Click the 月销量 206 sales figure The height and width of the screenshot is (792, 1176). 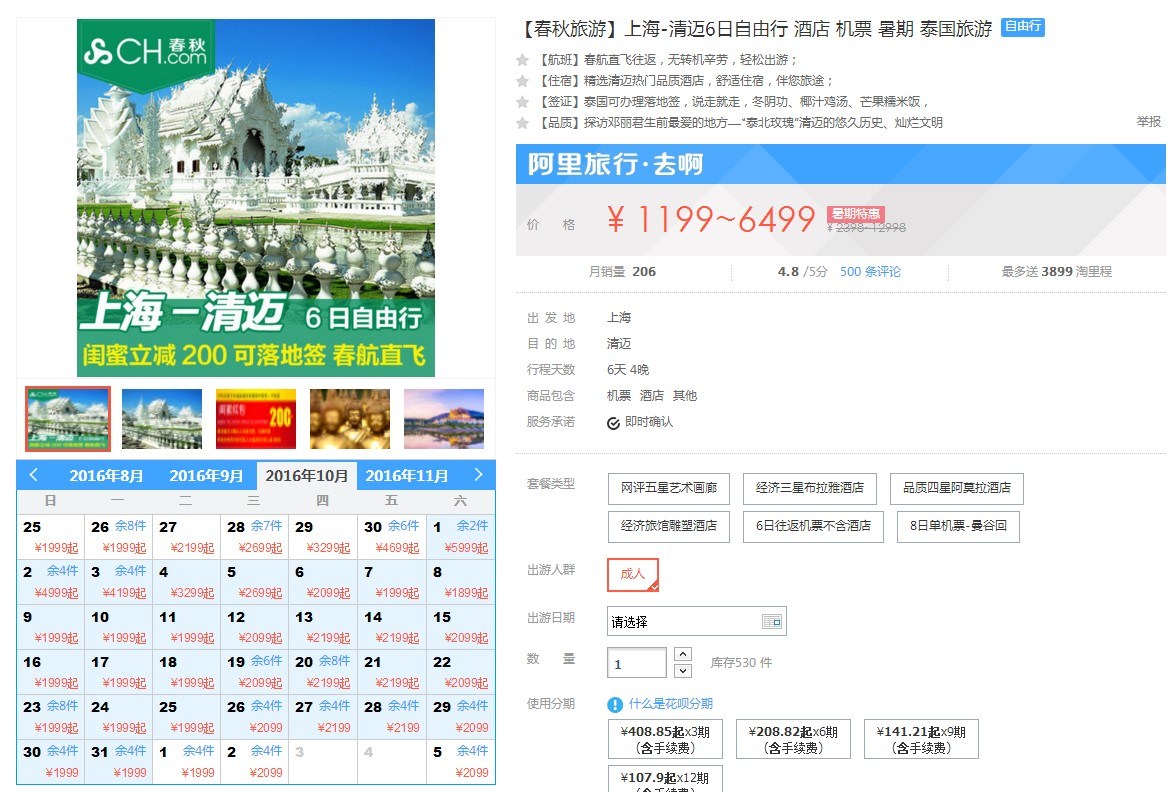622,272
